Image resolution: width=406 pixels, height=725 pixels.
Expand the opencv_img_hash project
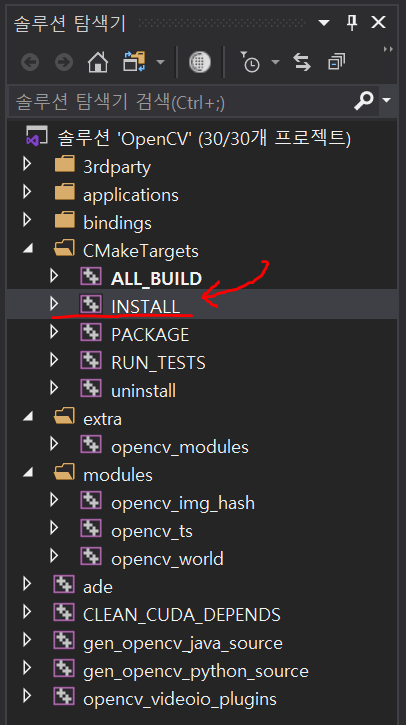point(54,500)
